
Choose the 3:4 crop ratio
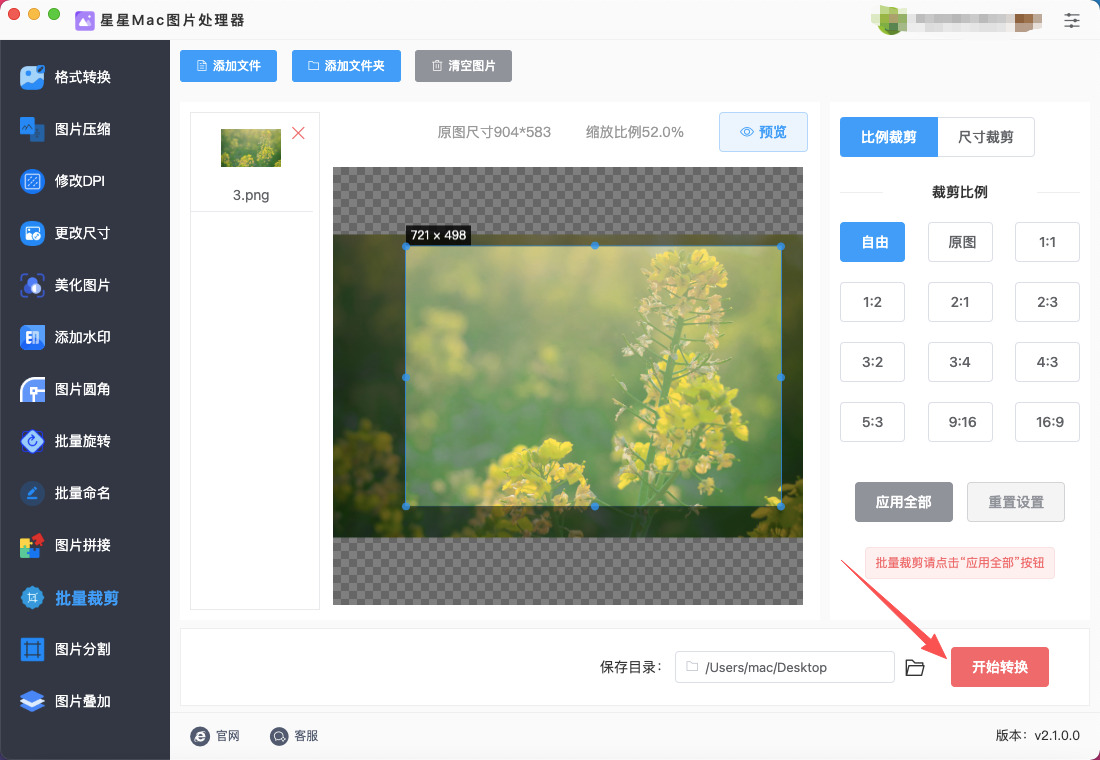[x=960, y=362]
